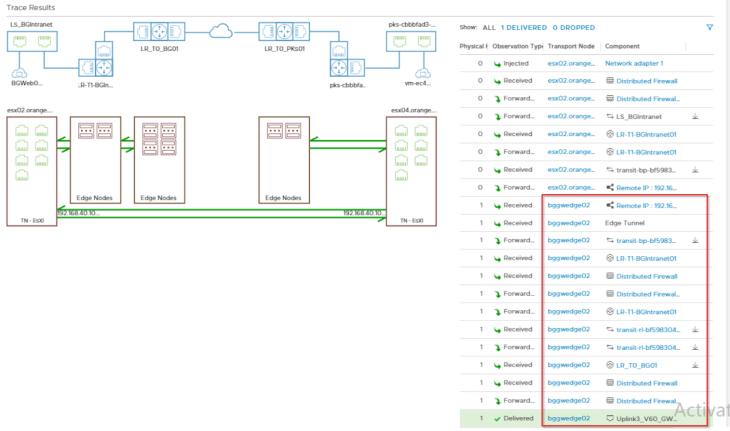Viewport: 730px width, 431px height.
Task: Click download icon on the first transit-bp row
Action: coord(694,169)
